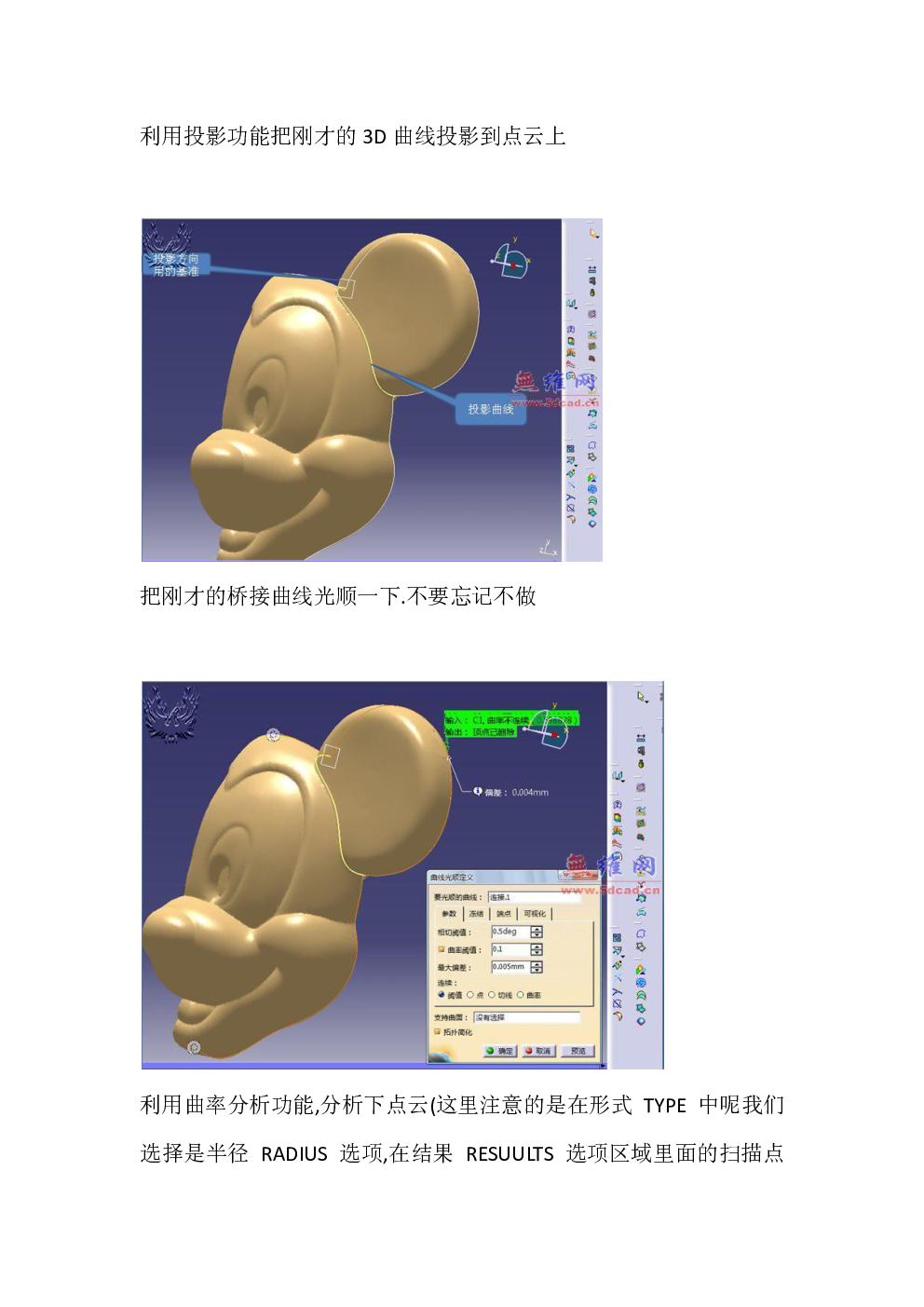Click blue four-square grid icon in lower screenshot
Screen dimensions: 924x1307
[617, 937]
